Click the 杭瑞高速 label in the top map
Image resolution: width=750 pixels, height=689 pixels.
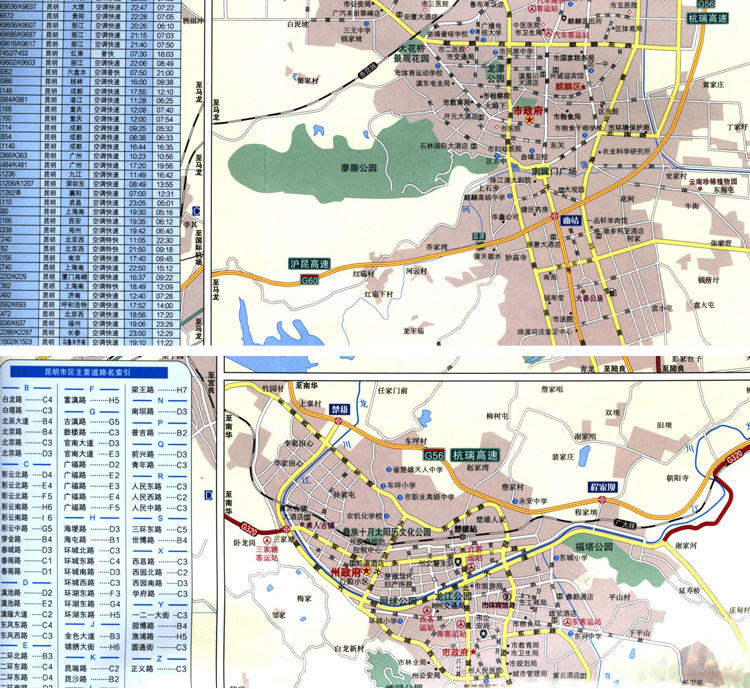707,19
